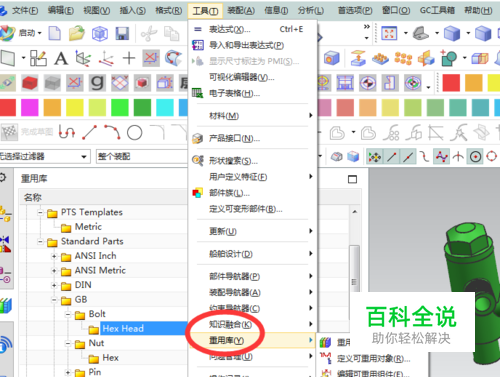
Task: Click the Fit view icon
Action: tap(389, 33)
